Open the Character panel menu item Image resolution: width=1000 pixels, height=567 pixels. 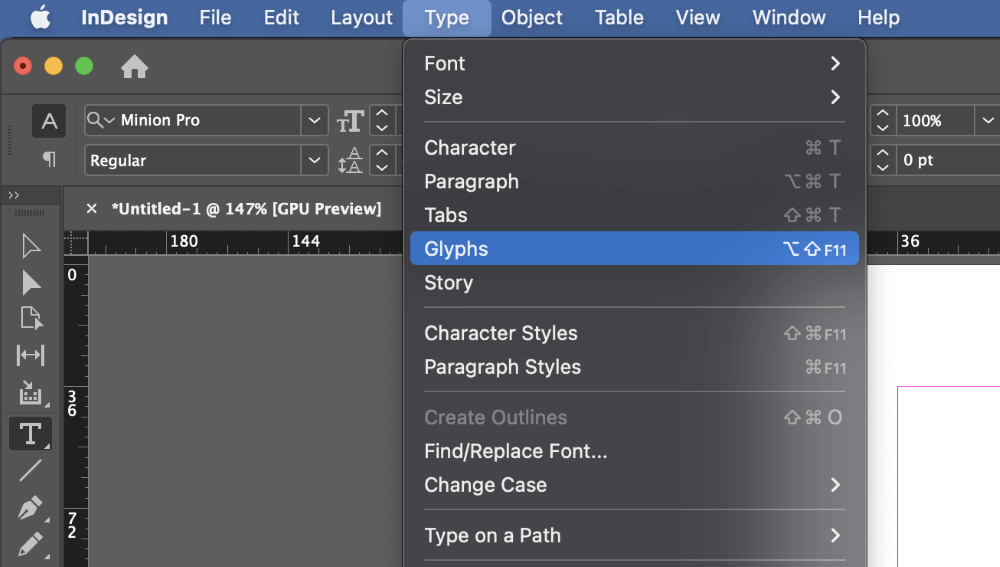click(x=635, y=147)
